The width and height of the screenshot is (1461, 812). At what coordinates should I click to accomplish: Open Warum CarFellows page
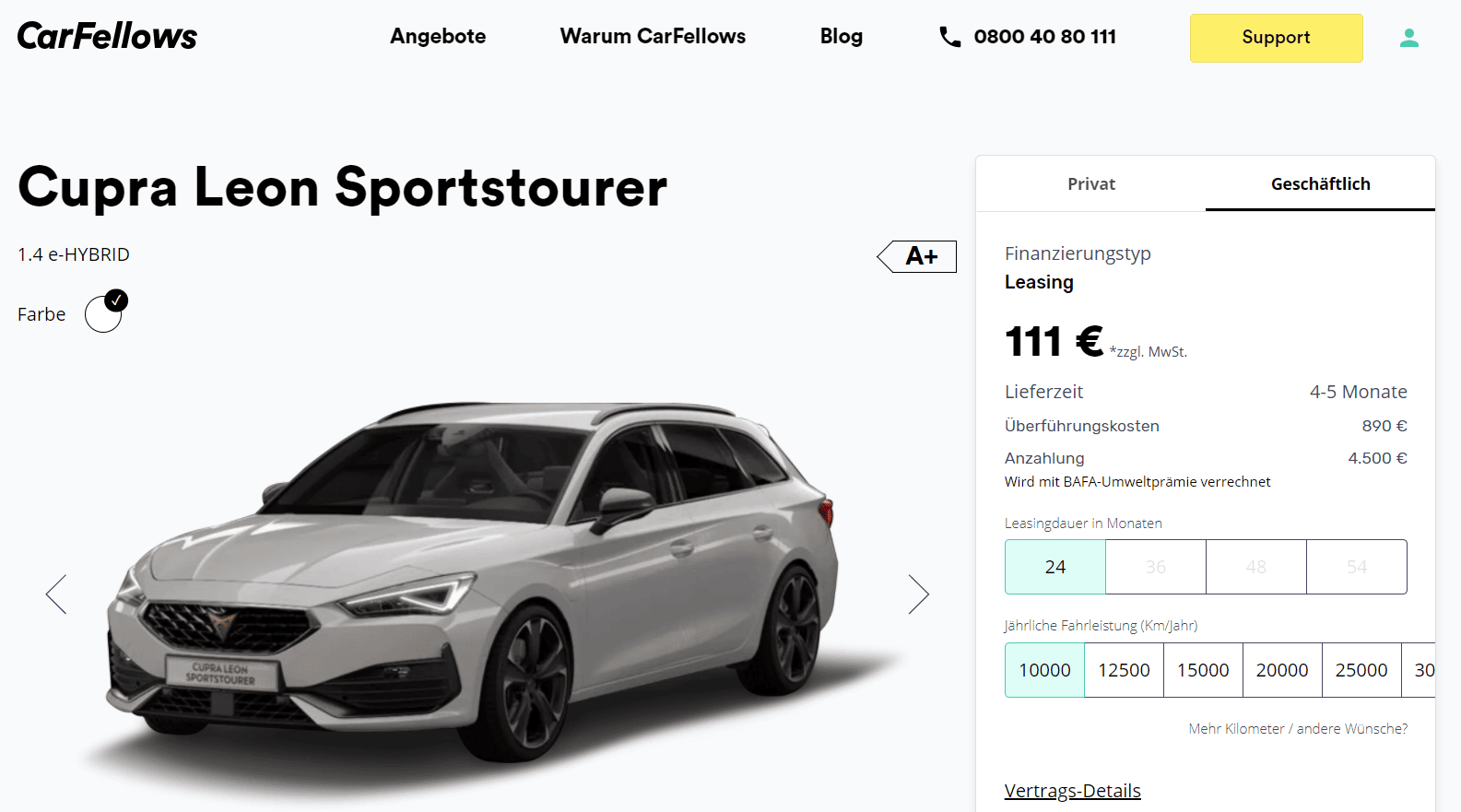coord(653,36)
